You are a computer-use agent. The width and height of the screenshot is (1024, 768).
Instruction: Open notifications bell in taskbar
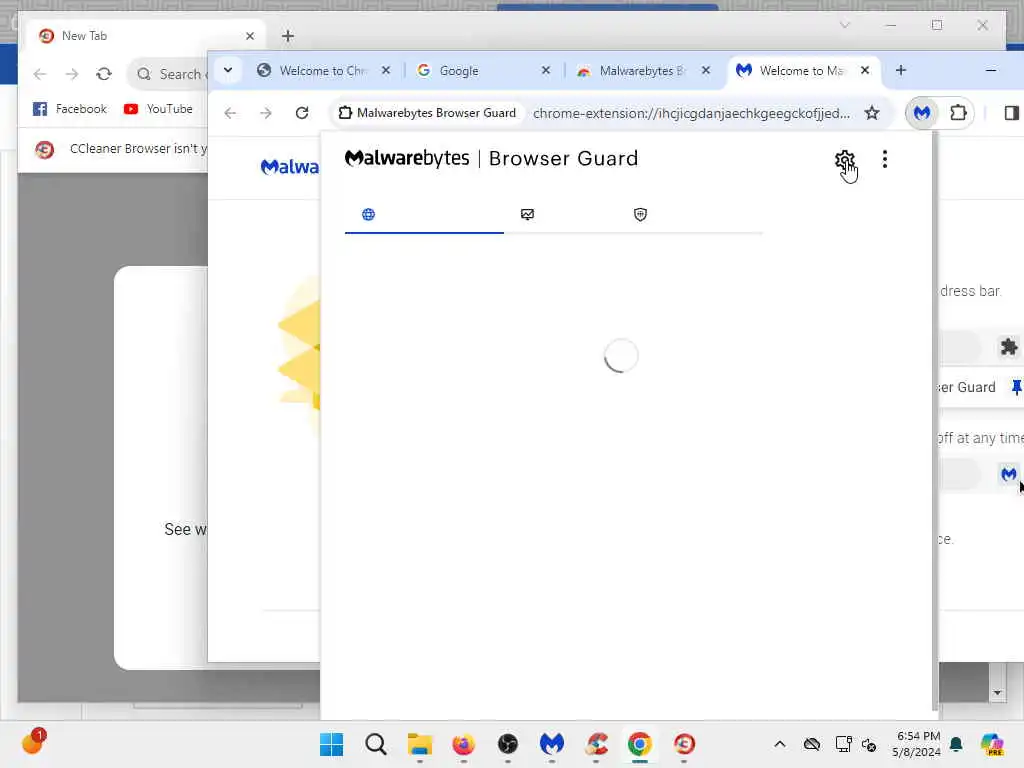956,744
